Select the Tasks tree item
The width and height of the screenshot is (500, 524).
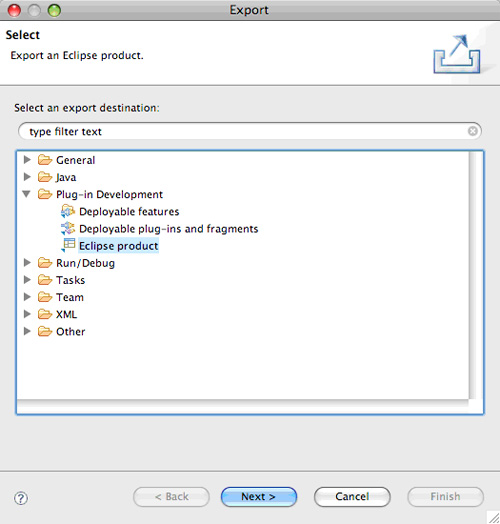tap(70, 280)
